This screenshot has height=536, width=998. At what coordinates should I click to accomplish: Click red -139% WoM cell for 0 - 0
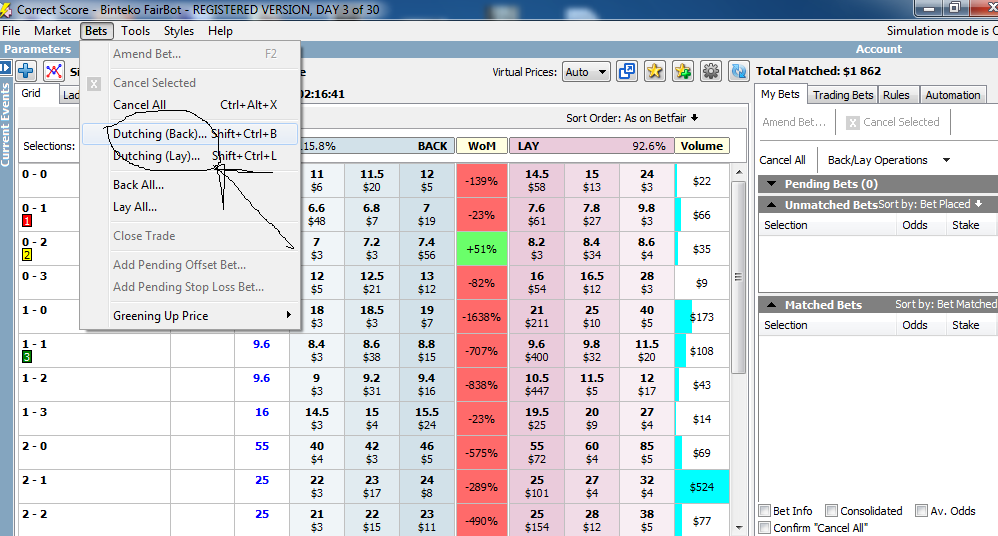tap(482, 181)
